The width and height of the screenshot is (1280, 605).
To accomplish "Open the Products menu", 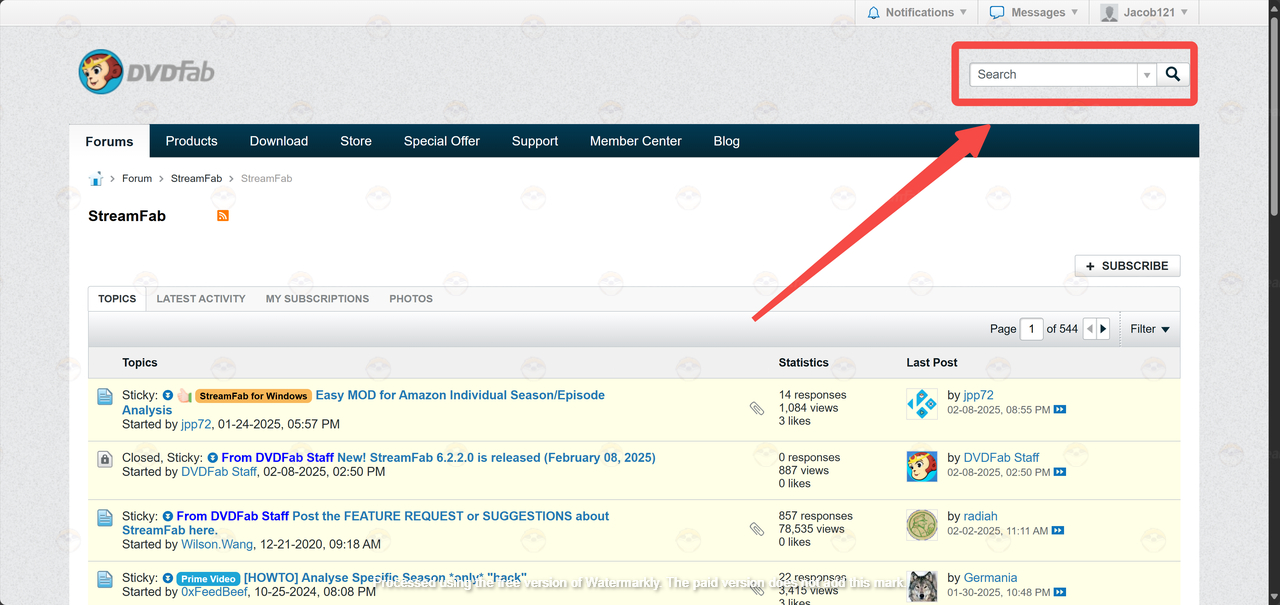I will [192, 141].
